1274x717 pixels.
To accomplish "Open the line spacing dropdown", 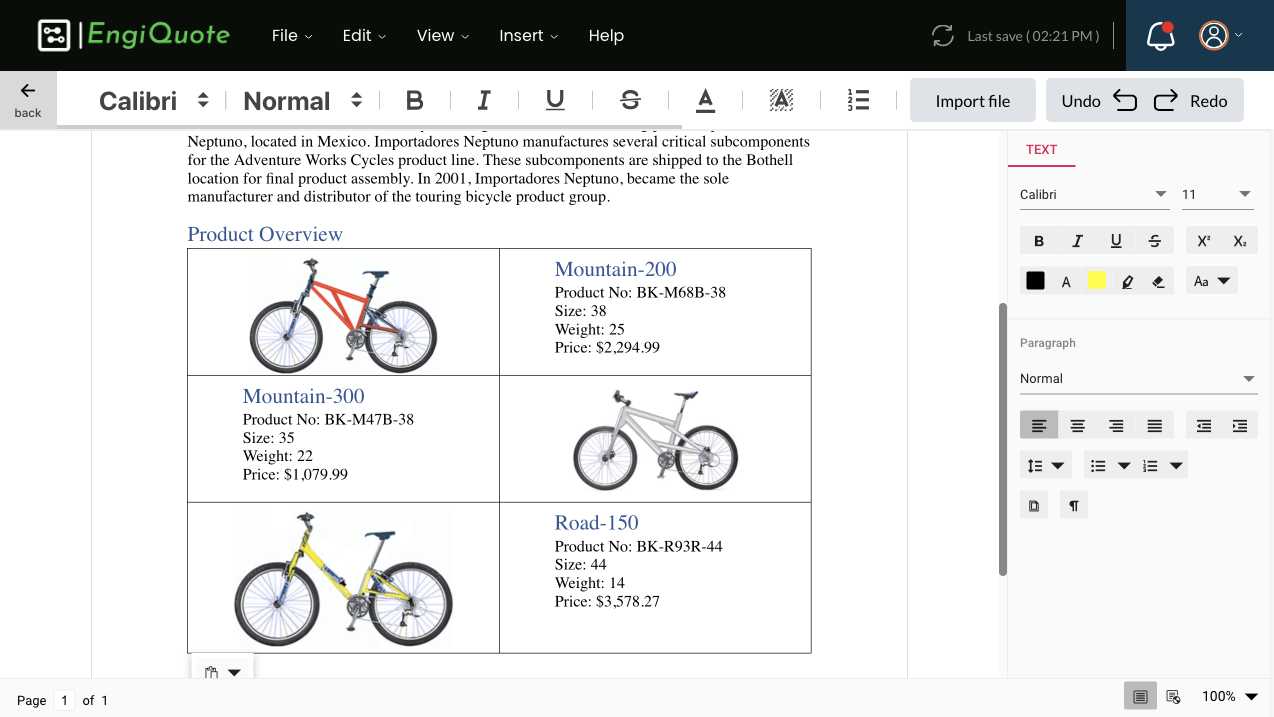I will [1045, 466].
